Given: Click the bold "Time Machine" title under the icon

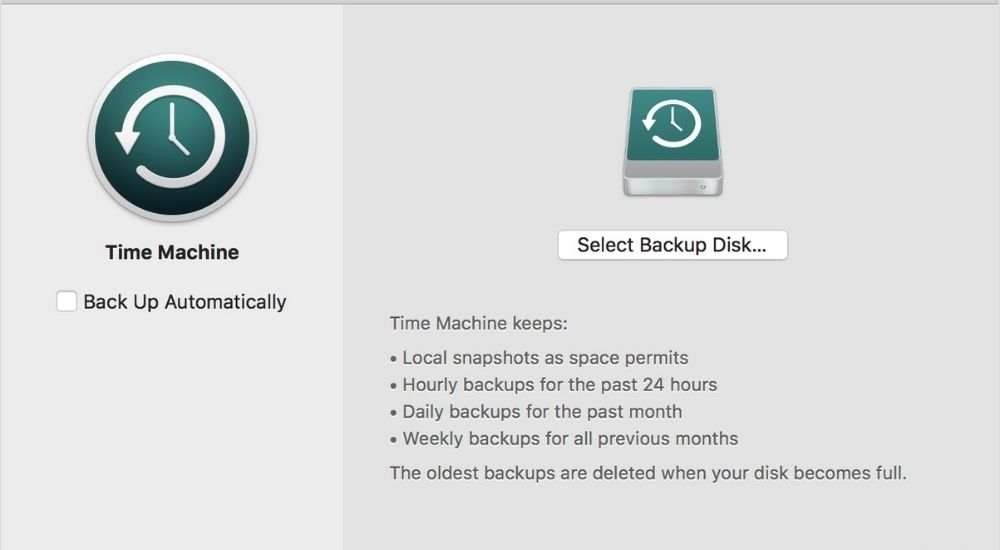Looking at the screenshot, I should 172,253.
